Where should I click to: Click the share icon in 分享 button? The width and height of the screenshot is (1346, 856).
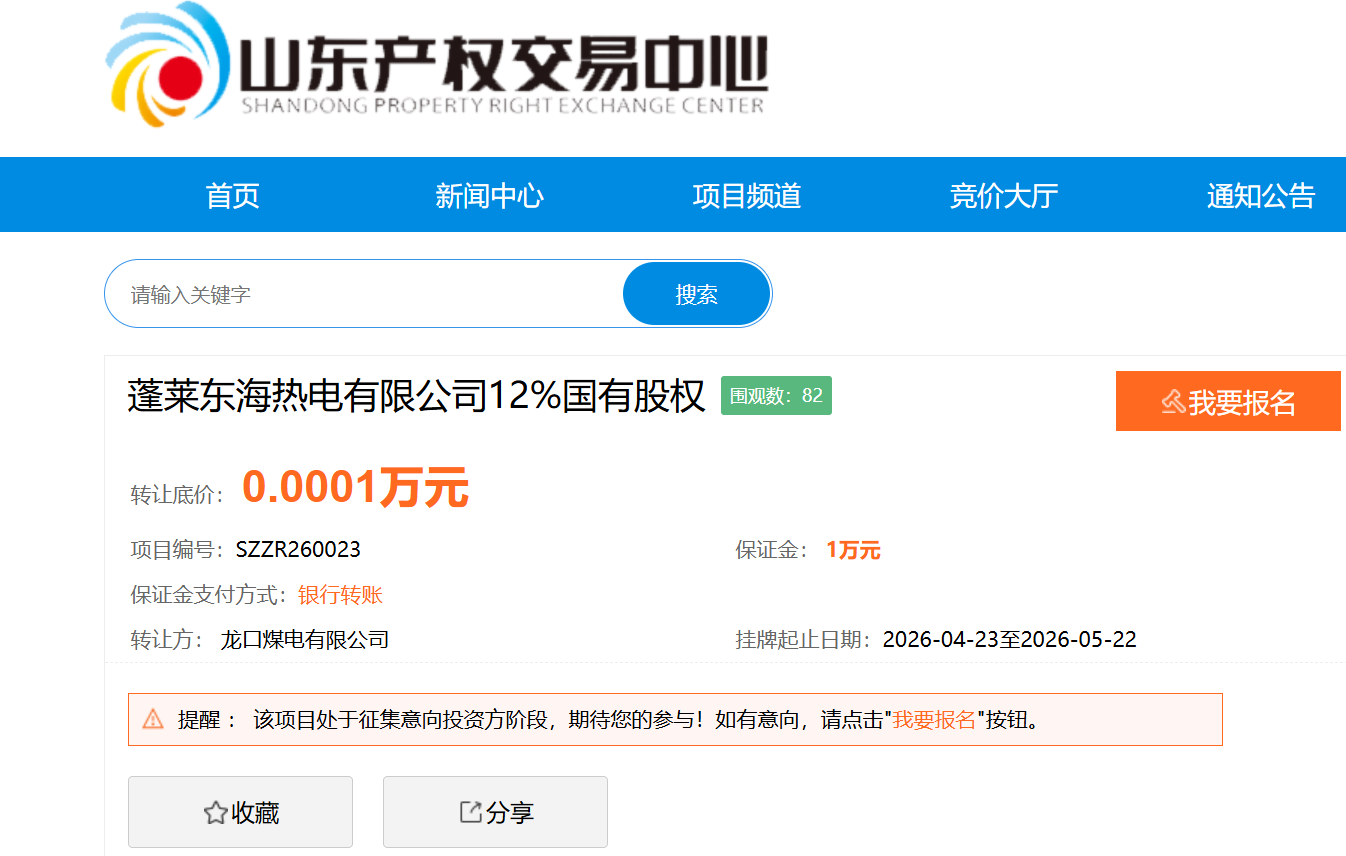click(470, 812)
